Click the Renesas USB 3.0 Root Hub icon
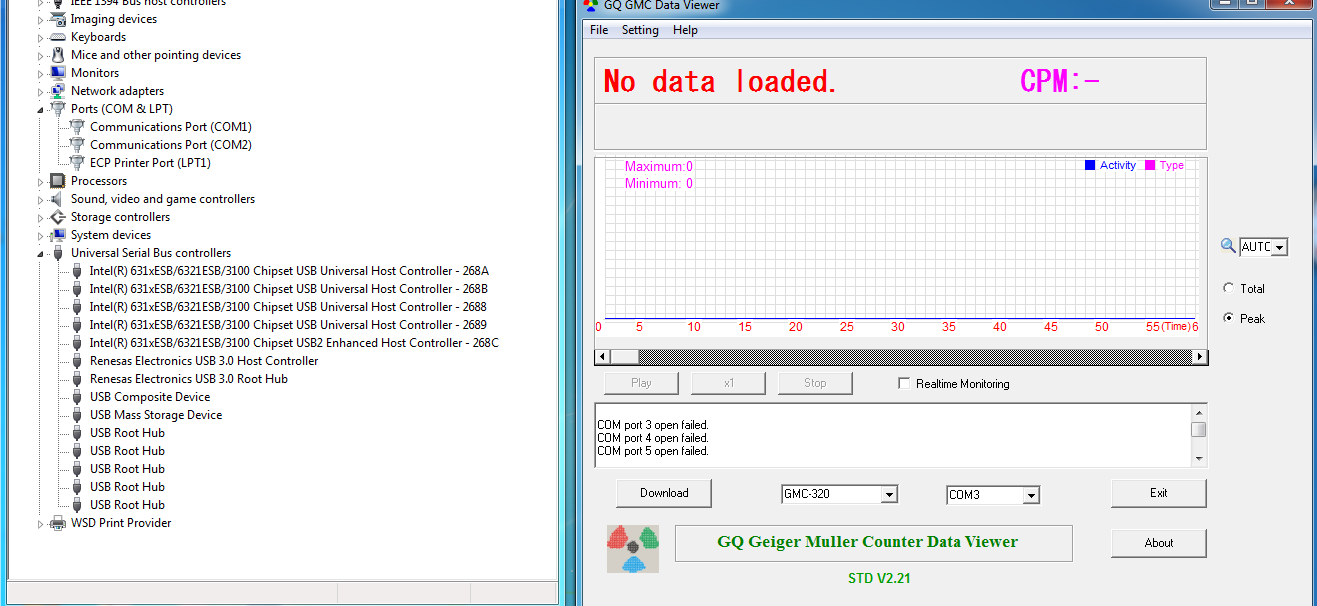1317x606 pixels. [x=77, y=379]
